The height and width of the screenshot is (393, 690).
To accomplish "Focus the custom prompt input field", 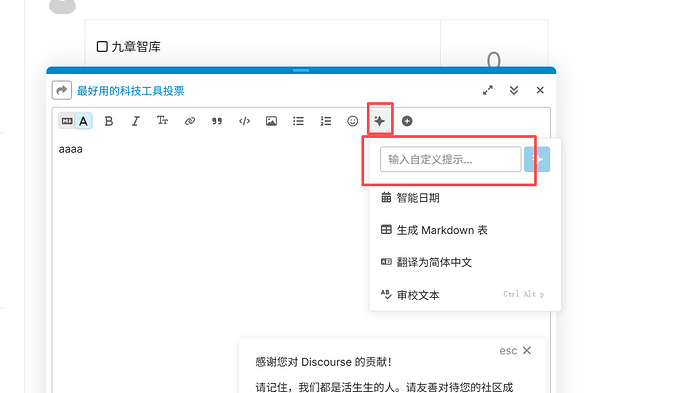I will (x=451, y=159).
